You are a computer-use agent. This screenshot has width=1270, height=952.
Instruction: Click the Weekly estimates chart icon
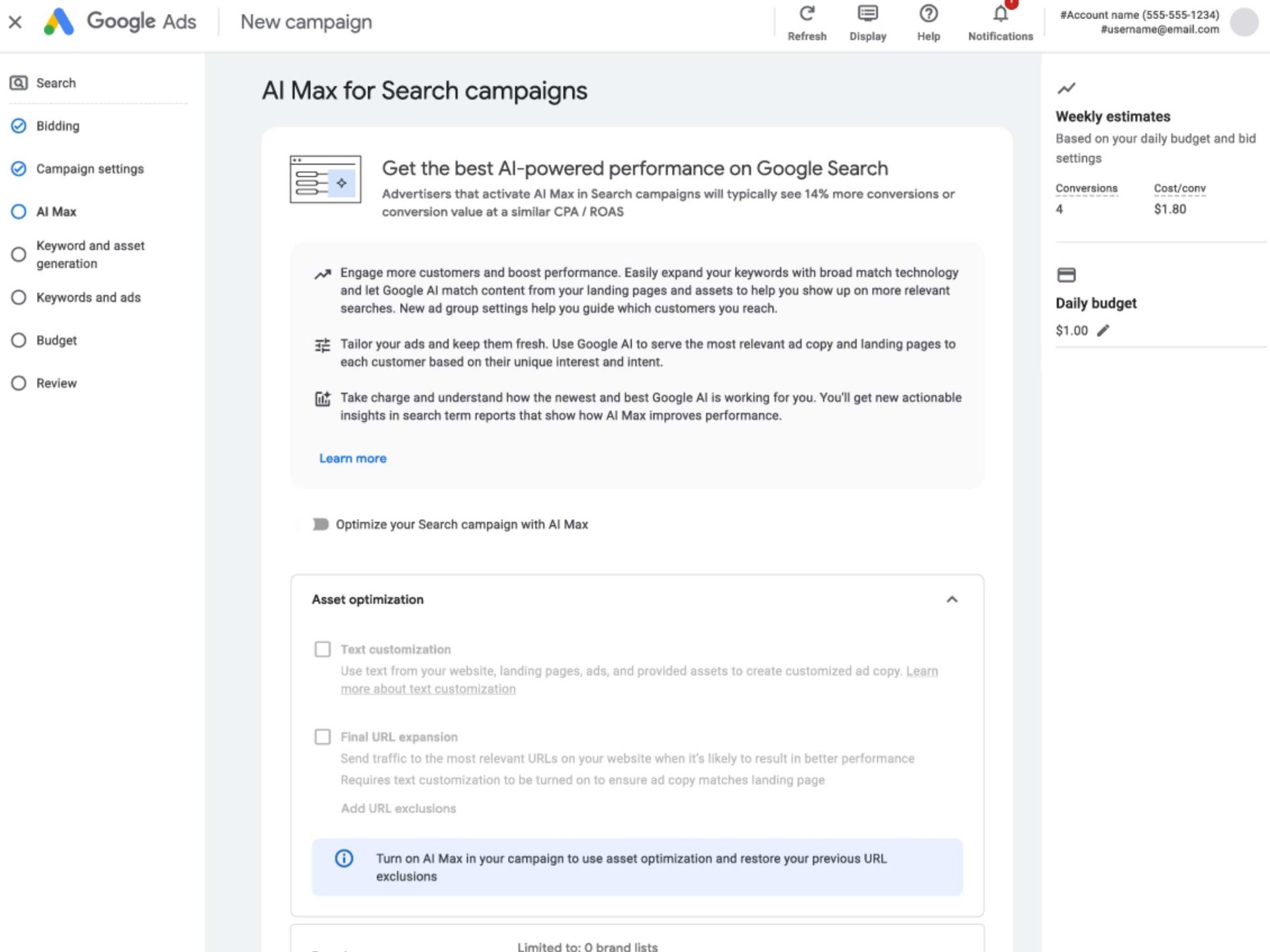[1066, 89]
